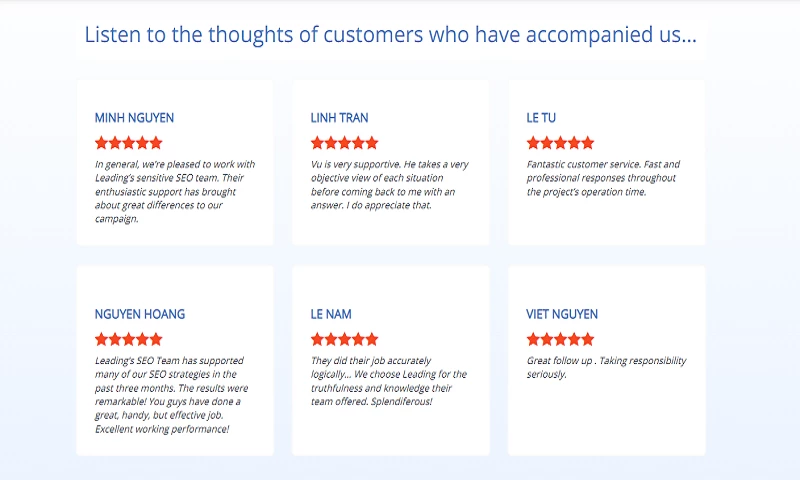Click the last star under Le Nam

(372, 339)
